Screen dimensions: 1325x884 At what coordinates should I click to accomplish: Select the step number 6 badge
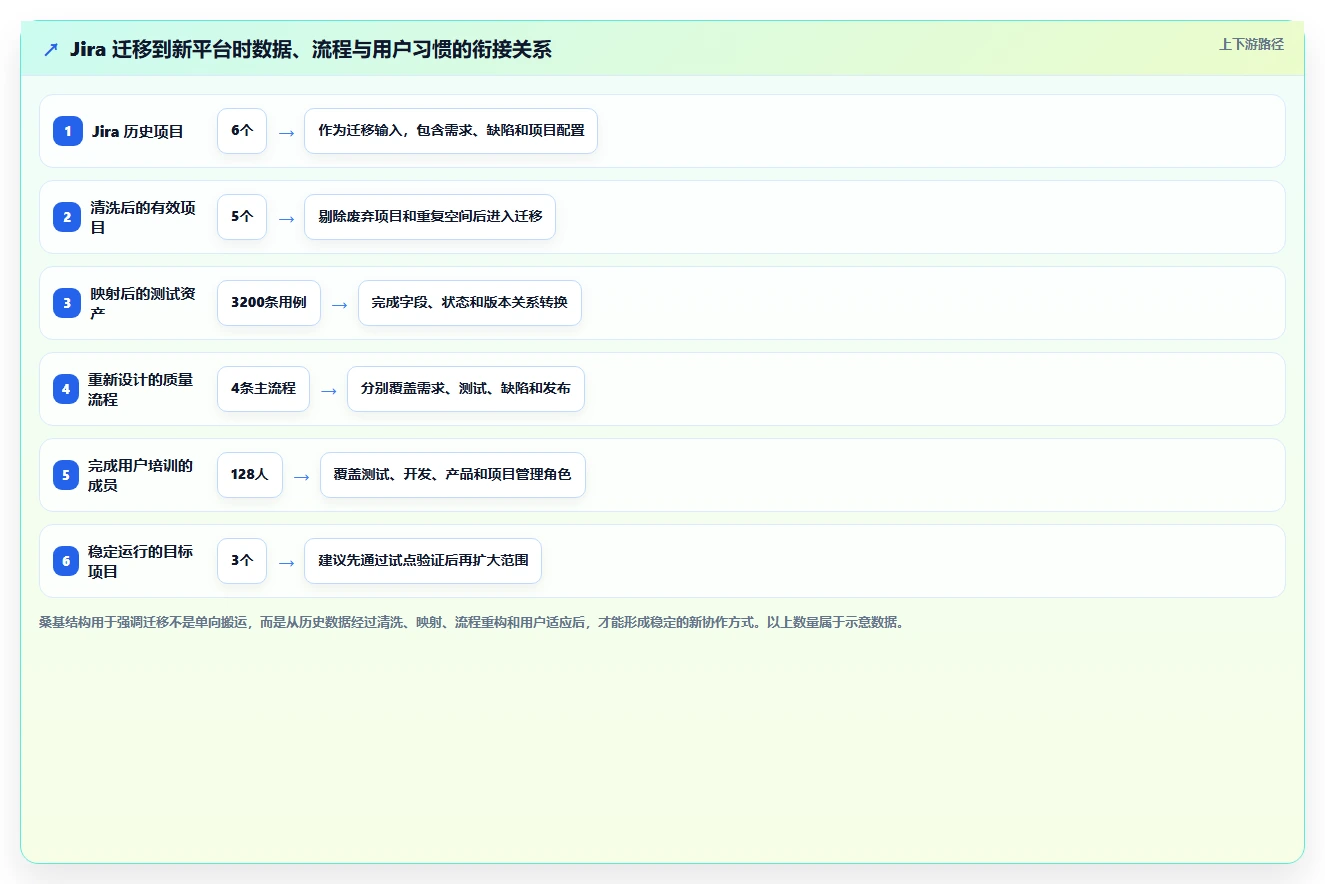(x=66, y=561)
